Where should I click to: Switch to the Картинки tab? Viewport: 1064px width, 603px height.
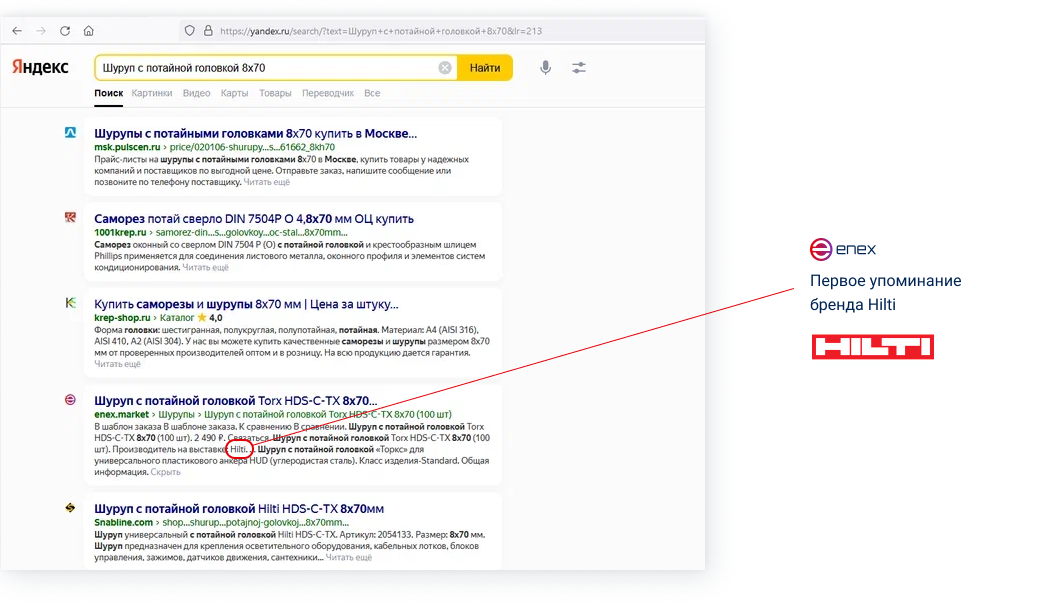[152, 93]
